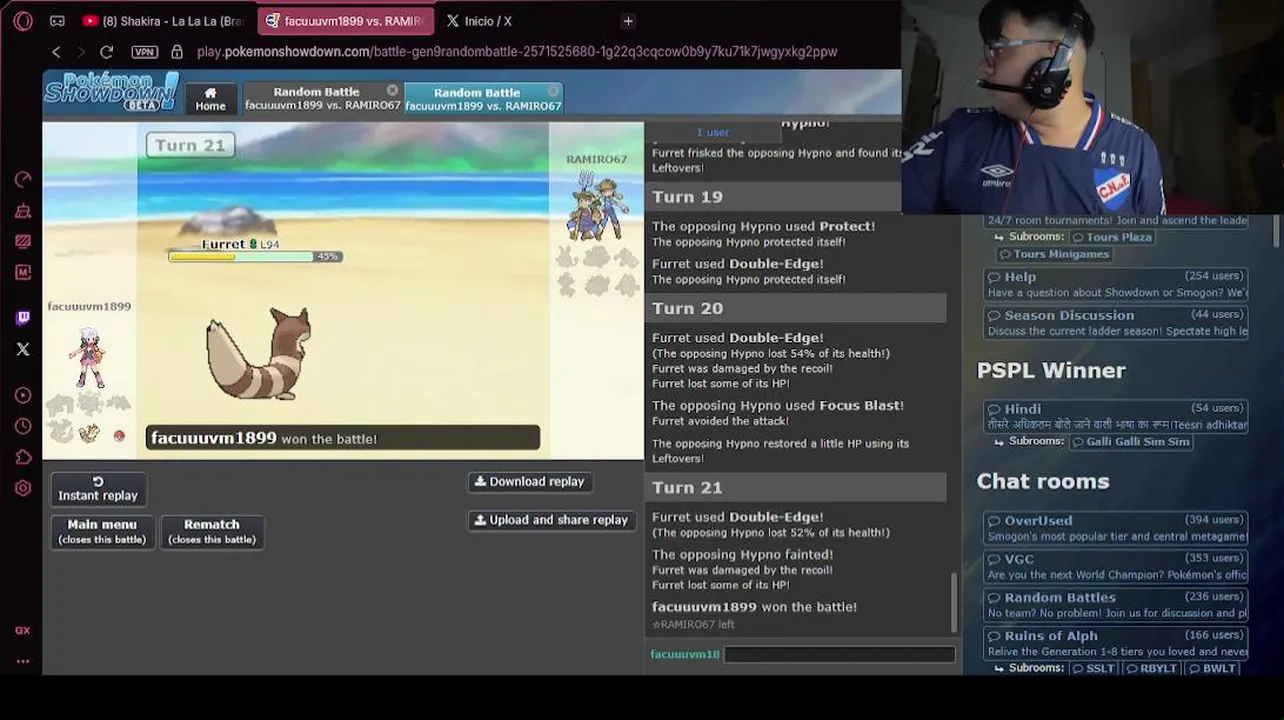Image resolution: width=1284 pixels, height=720 pixels.
Task: Click Main menu button
Action: (102, 531)
